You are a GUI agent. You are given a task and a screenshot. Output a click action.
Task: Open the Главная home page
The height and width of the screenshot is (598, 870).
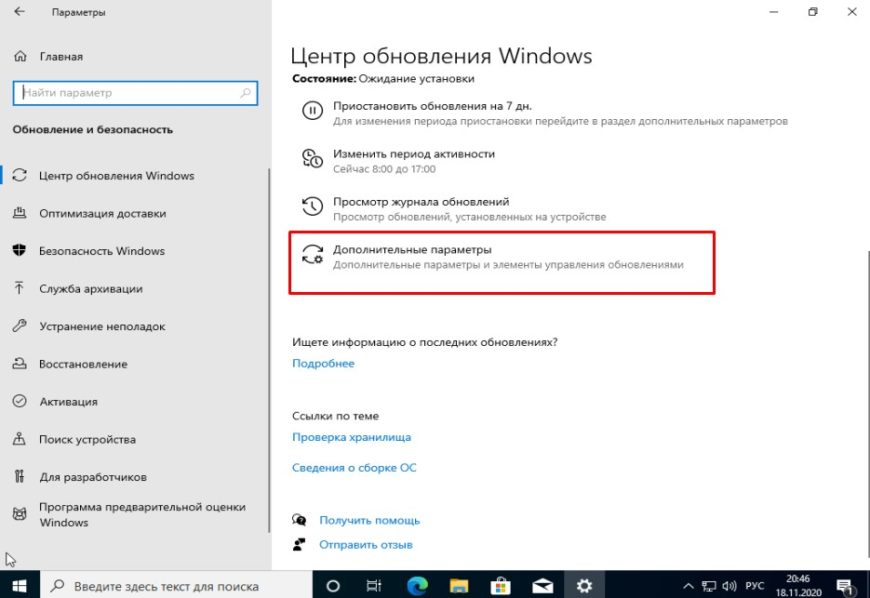(x=61, y=57)
